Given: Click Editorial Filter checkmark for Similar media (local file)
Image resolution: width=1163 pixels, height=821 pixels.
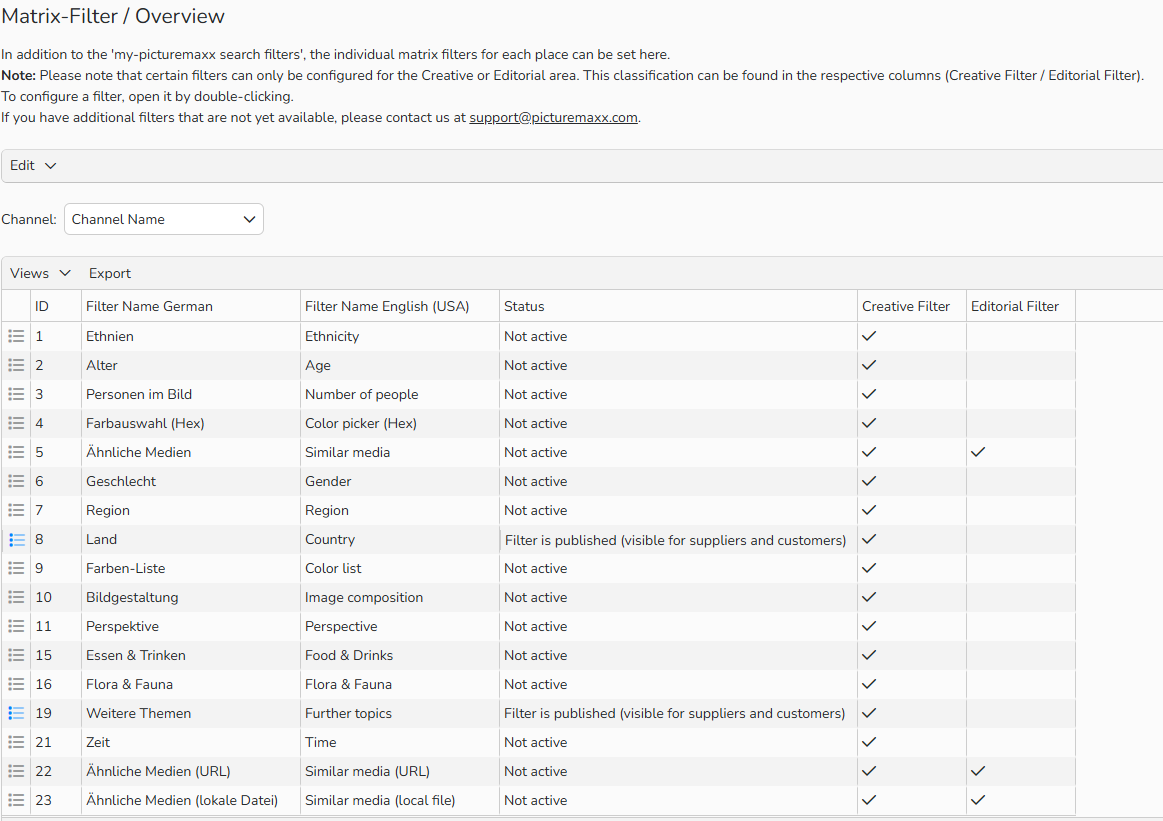Looking at the screenshot, I should tap(978, 799).
